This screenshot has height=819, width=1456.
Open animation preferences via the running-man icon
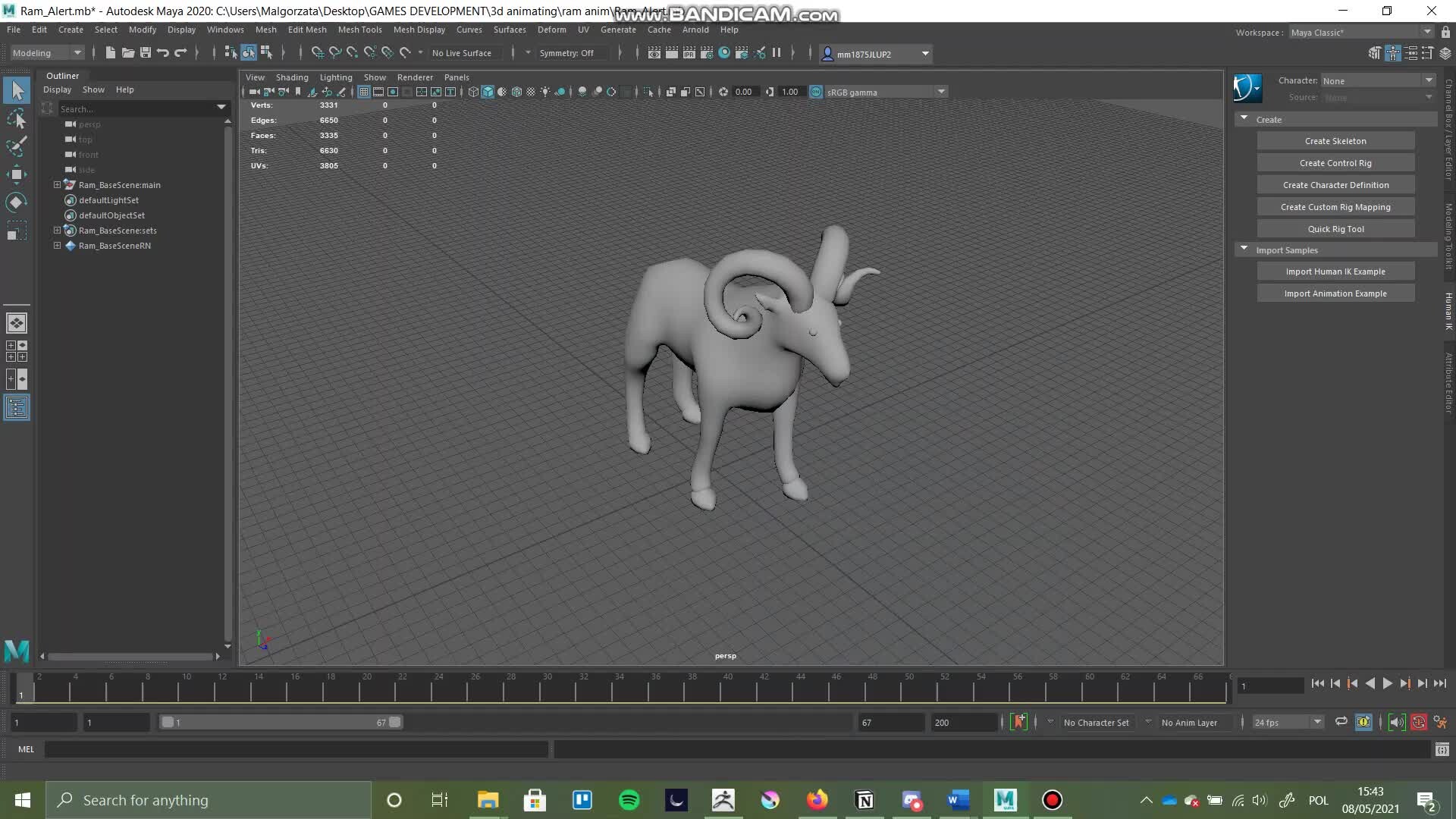coord(1439,722)
